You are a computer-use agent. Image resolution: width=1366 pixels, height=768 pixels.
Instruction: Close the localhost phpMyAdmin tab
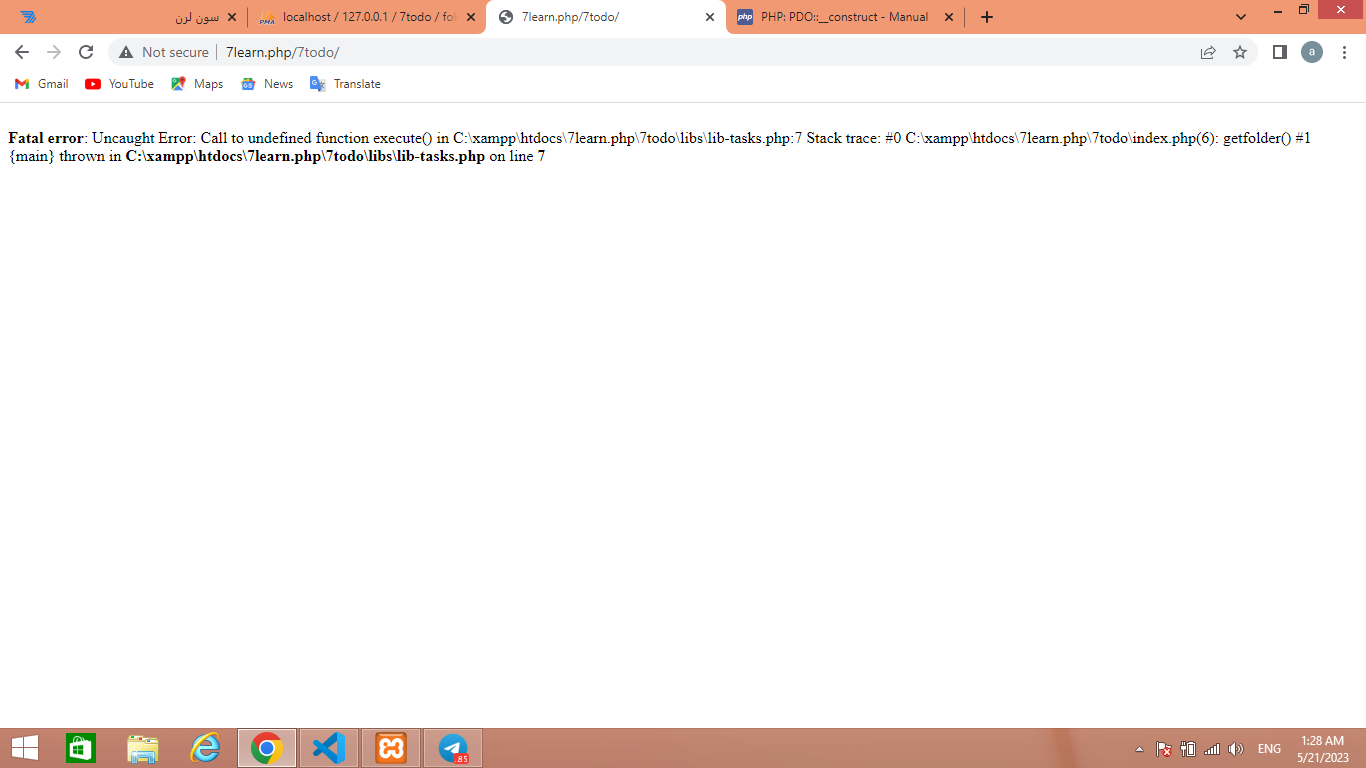click(471, 17)
